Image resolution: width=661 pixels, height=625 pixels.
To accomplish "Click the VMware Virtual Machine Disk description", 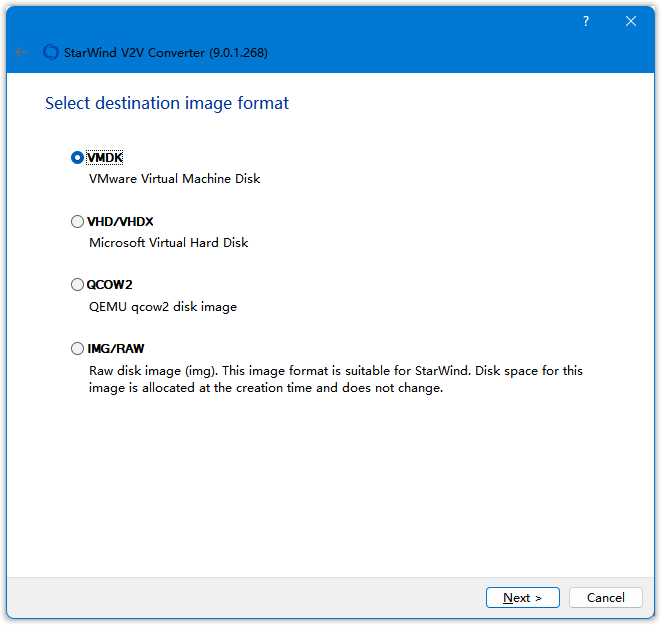I will 174,179.
